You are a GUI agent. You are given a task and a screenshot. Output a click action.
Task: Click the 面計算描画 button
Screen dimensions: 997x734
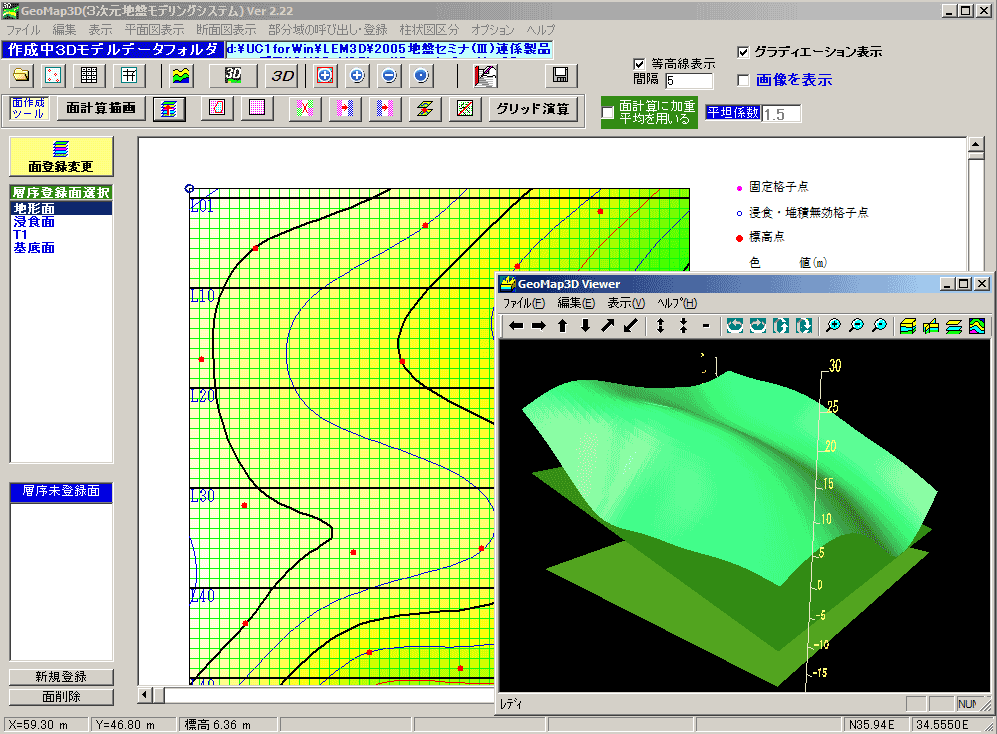click(x=101, y=108)
